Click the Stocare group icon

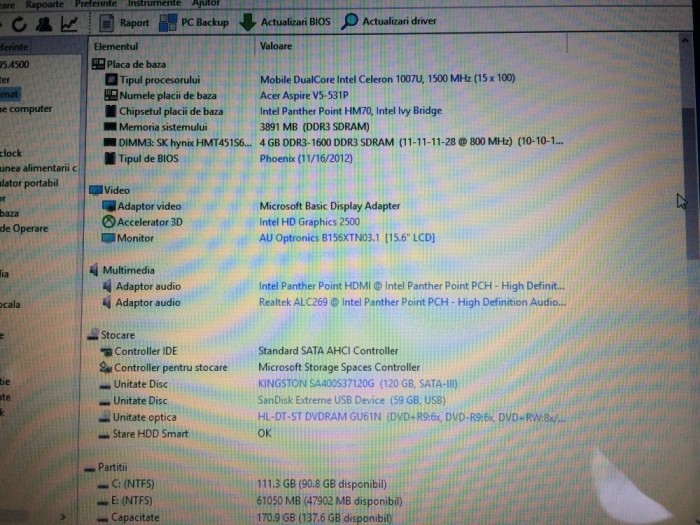(x=93, y=335)
